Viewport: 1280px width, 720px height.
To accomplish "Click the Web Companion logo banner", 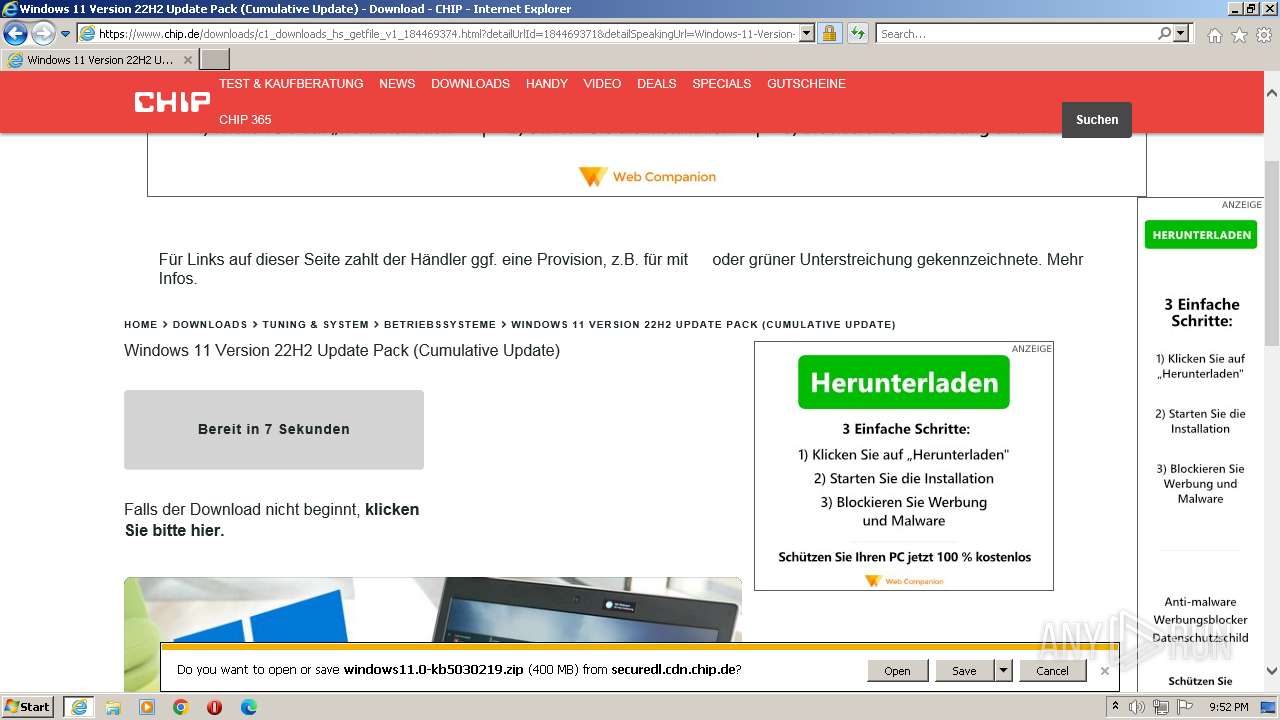I will coord(647,177).
